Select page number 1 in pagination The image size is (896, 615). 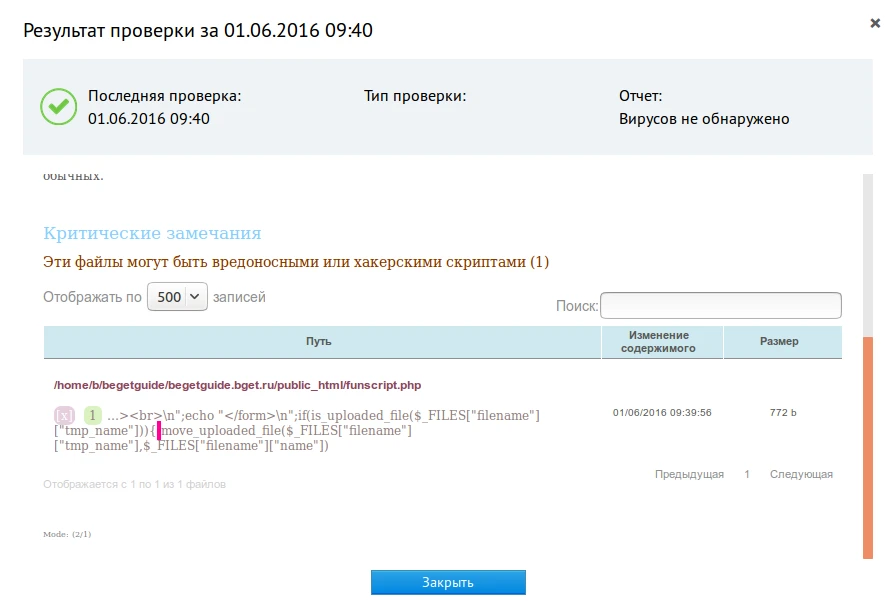747,474
